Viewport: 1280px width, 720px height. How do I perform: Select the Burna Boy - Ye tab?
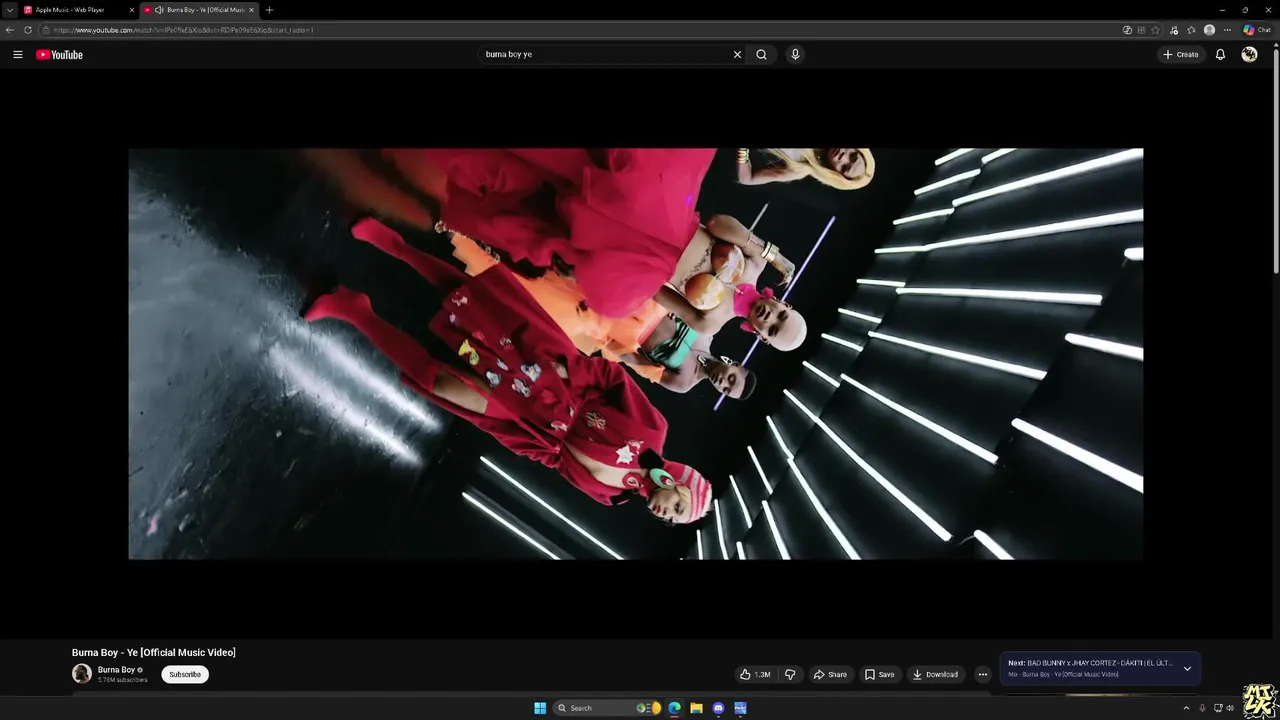[198, 10]
